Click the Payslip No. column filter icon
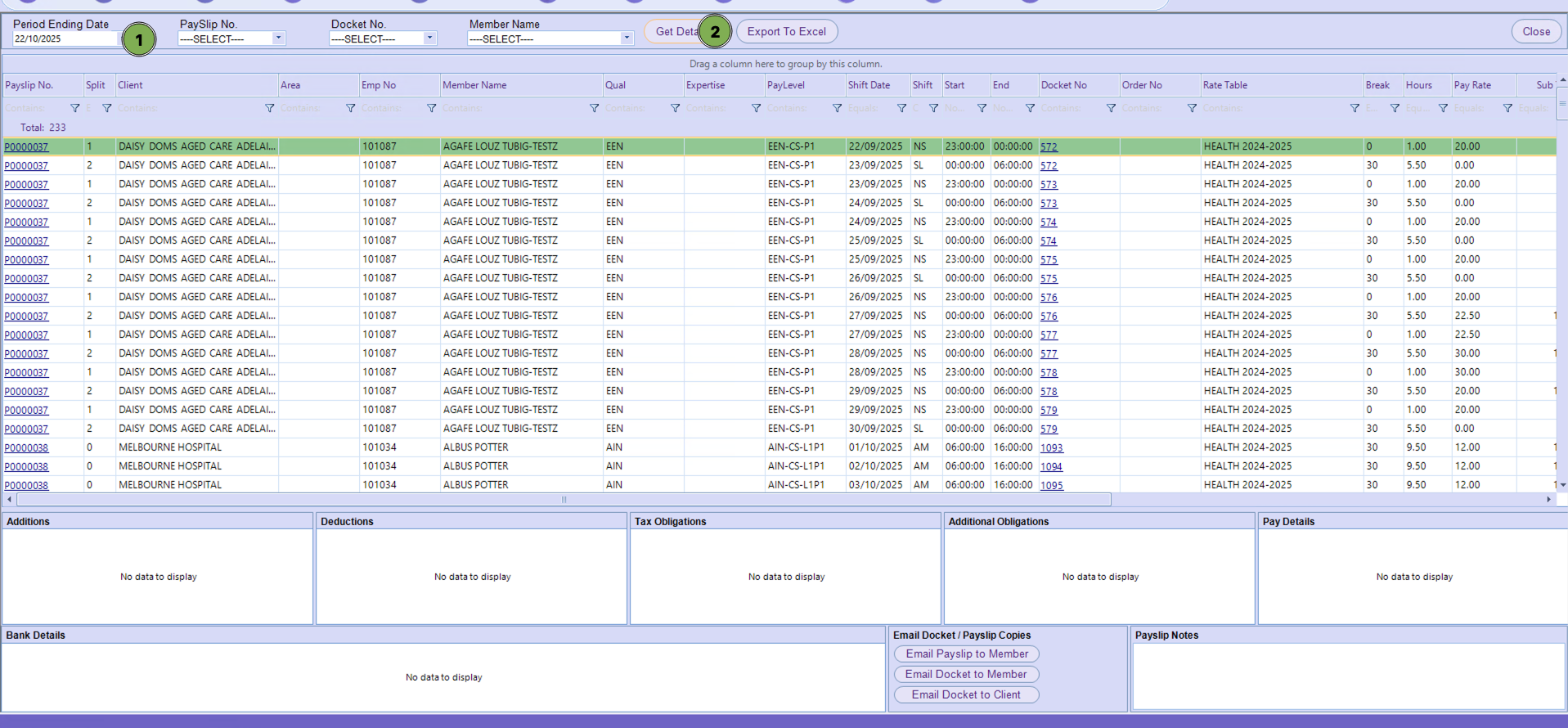1568x728 pixels. click(75, 108)
